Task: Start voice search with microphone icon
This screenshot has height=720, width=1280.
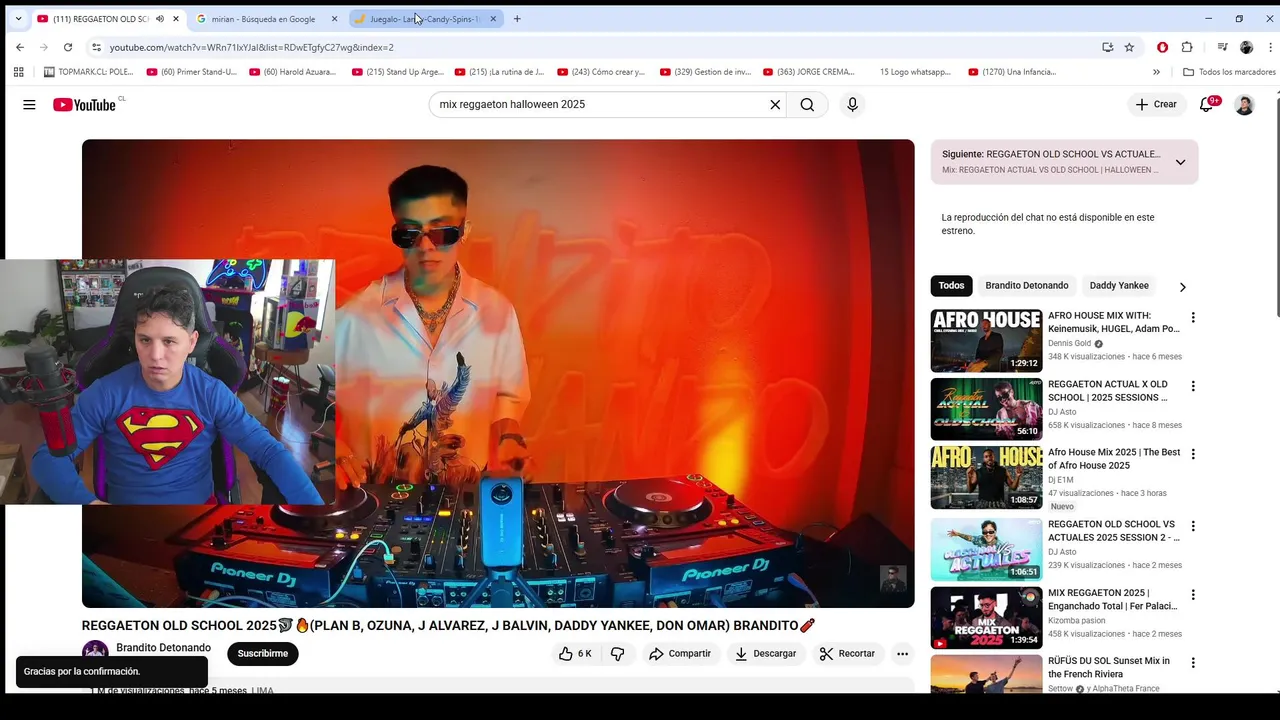Action: point(852,105)
